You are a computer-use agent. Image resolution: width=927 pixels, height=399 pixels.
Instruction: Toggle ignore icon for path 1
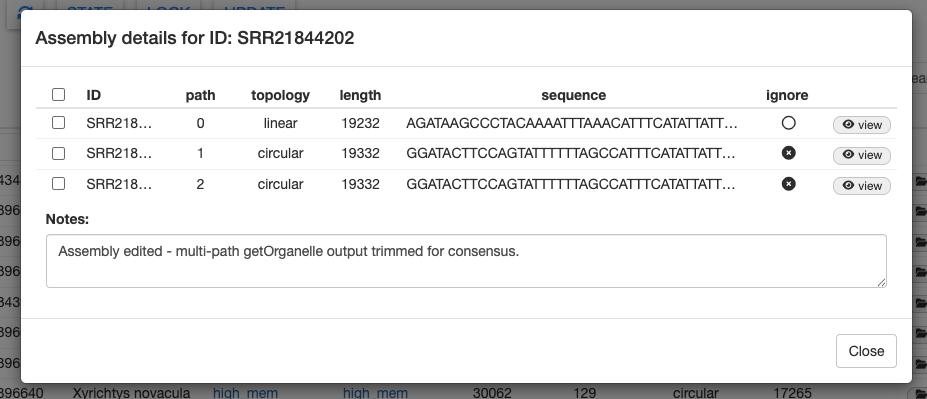click(x=788, y=153)
